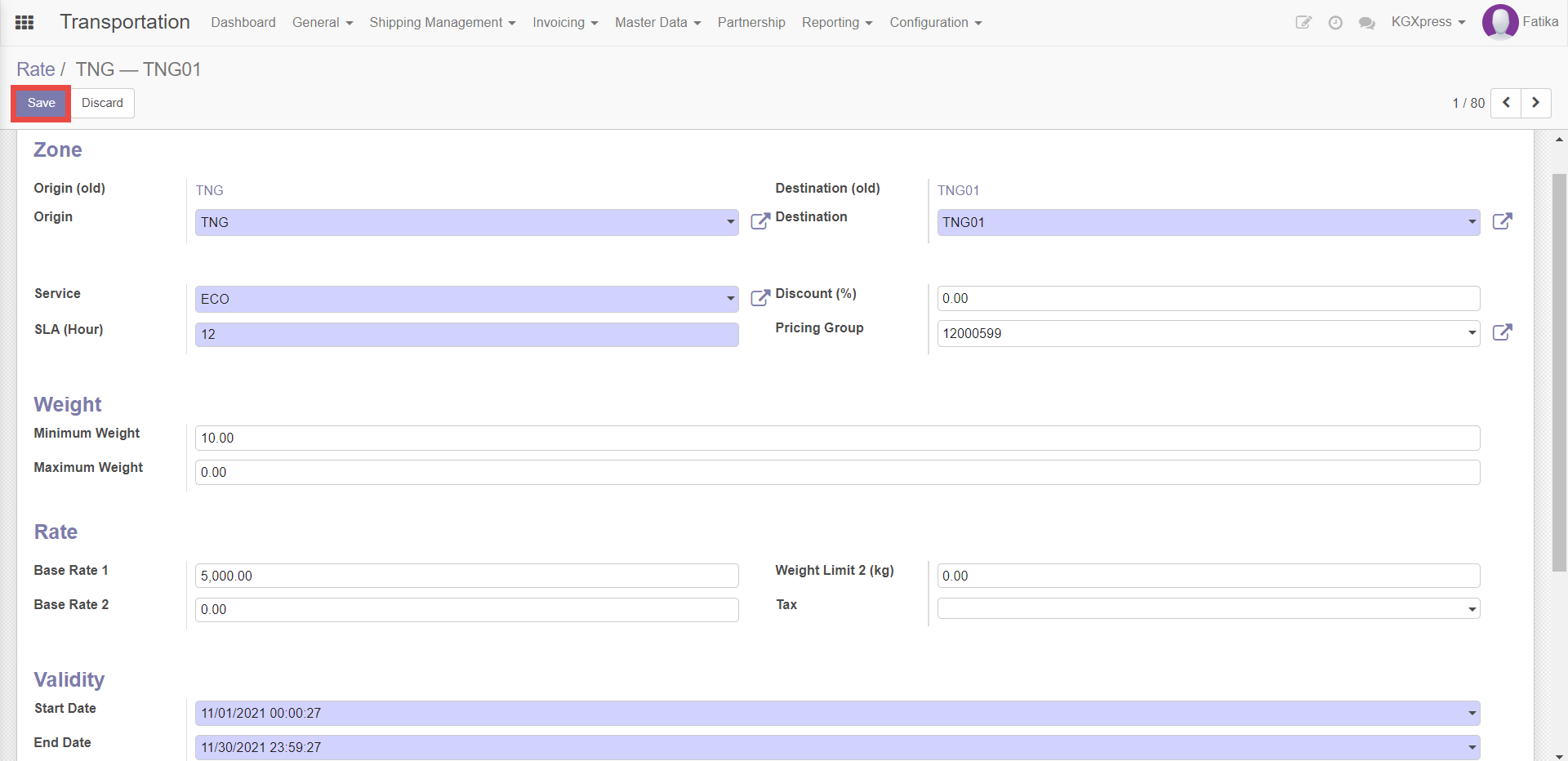Click the SLA (Hour) field
The width and height of the screenshot is (1568, 761).
[x=467, y=334]
